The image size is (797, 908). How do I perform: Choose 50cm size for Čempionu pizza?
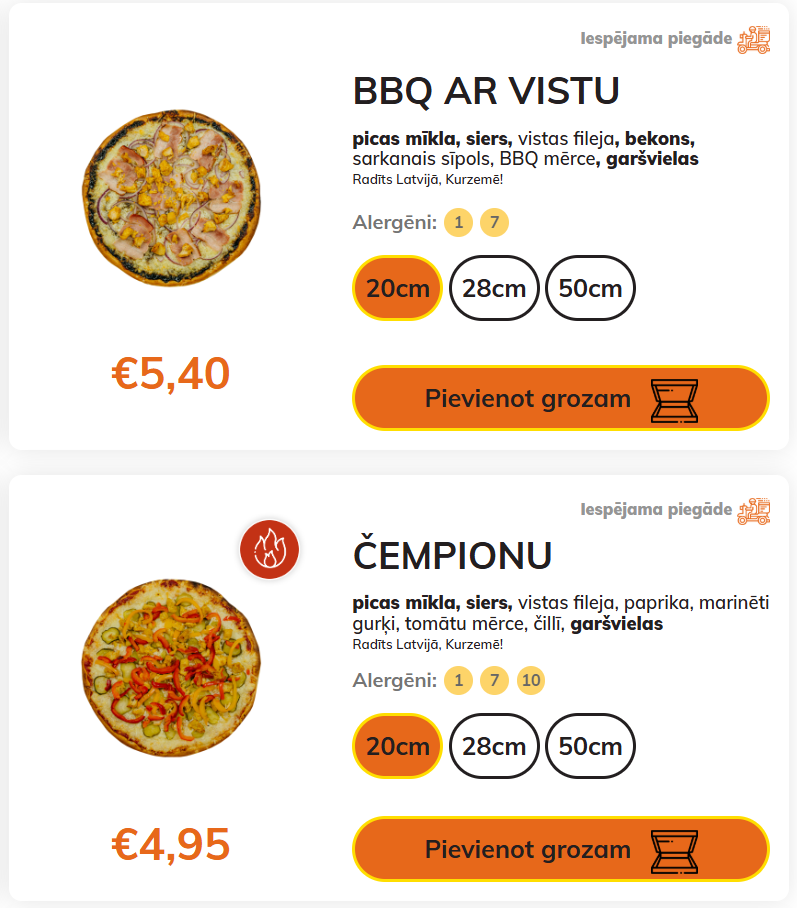pyautogui.click(x=590, y=746)
